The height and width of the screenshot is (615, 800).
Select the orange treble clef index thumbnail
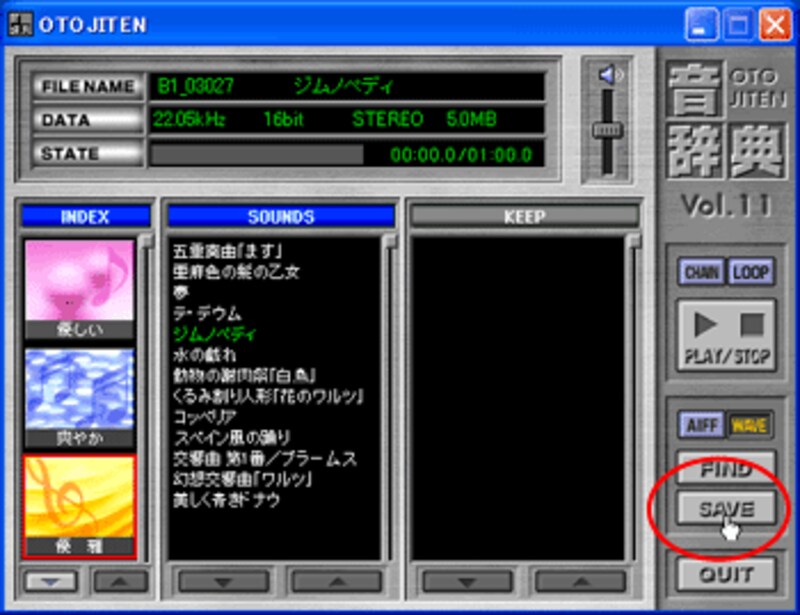pyautogui.click(x=79, y=505)
